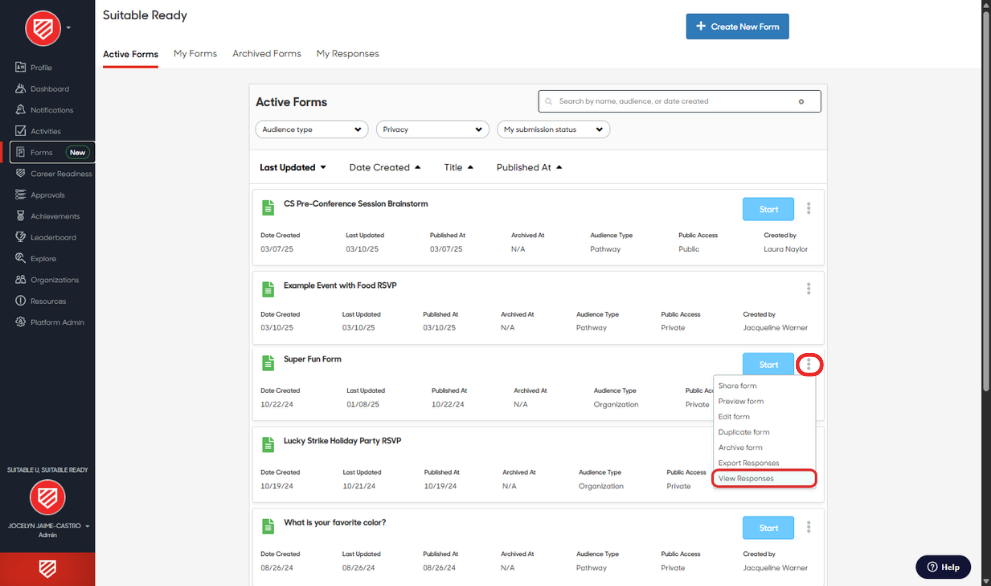
Task: Click the New badge beside Forms
Action: tap(77, 152)
